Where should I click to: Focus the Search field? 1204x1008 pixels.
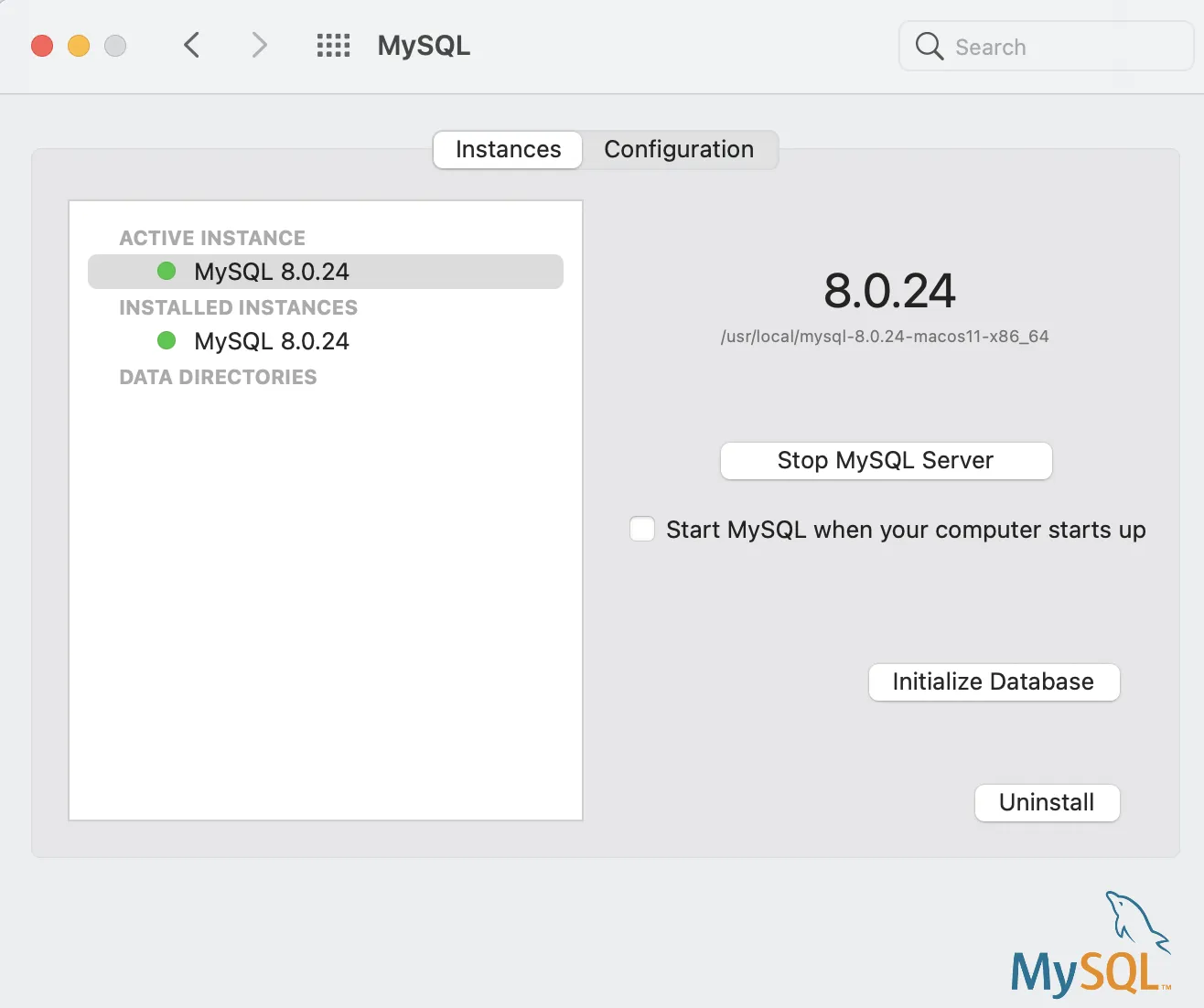tap(1047, 47)
